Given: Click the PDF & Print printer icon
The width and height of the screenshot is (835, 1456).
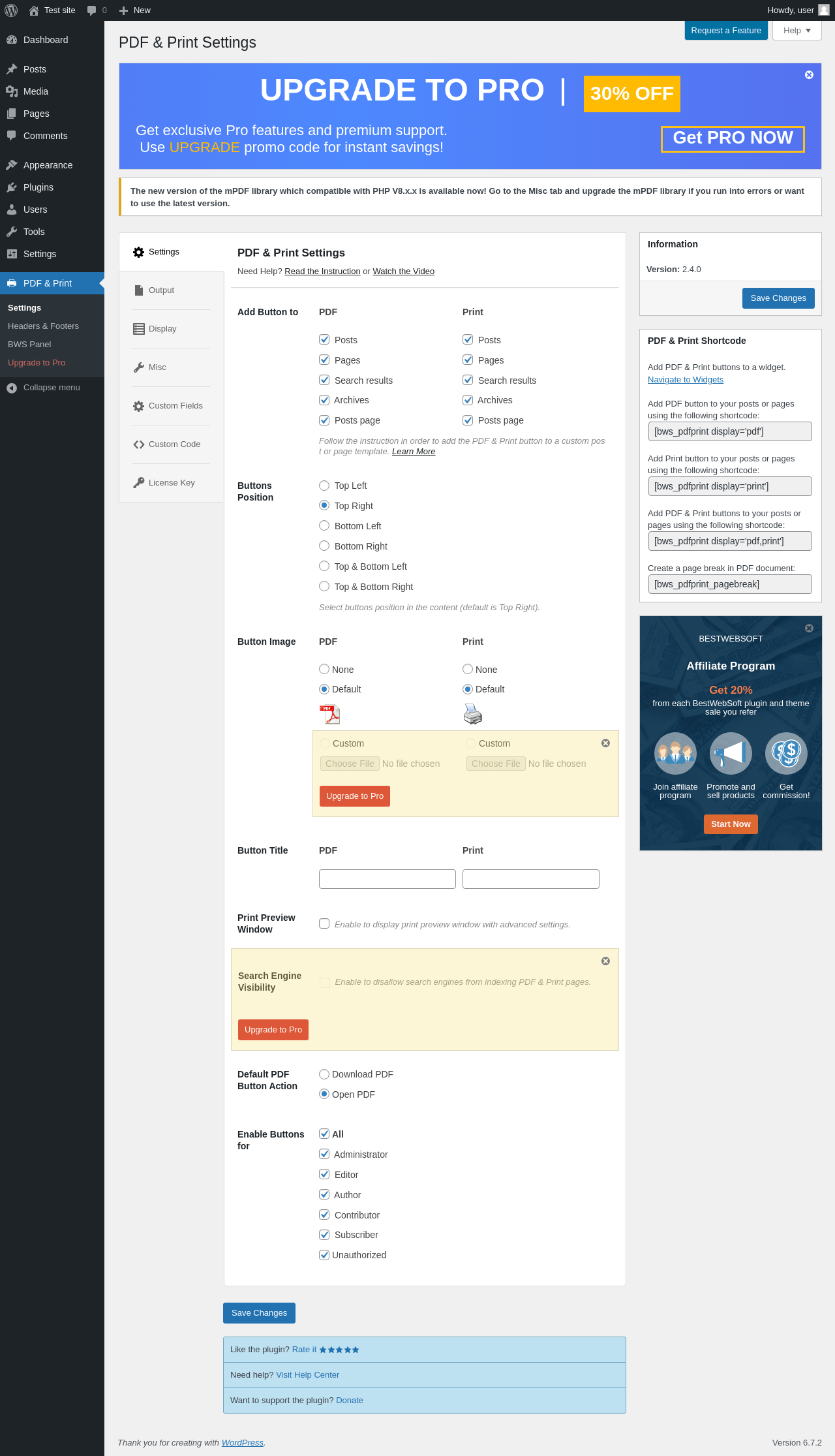Looking at the screenshot, I should [12, 283].
